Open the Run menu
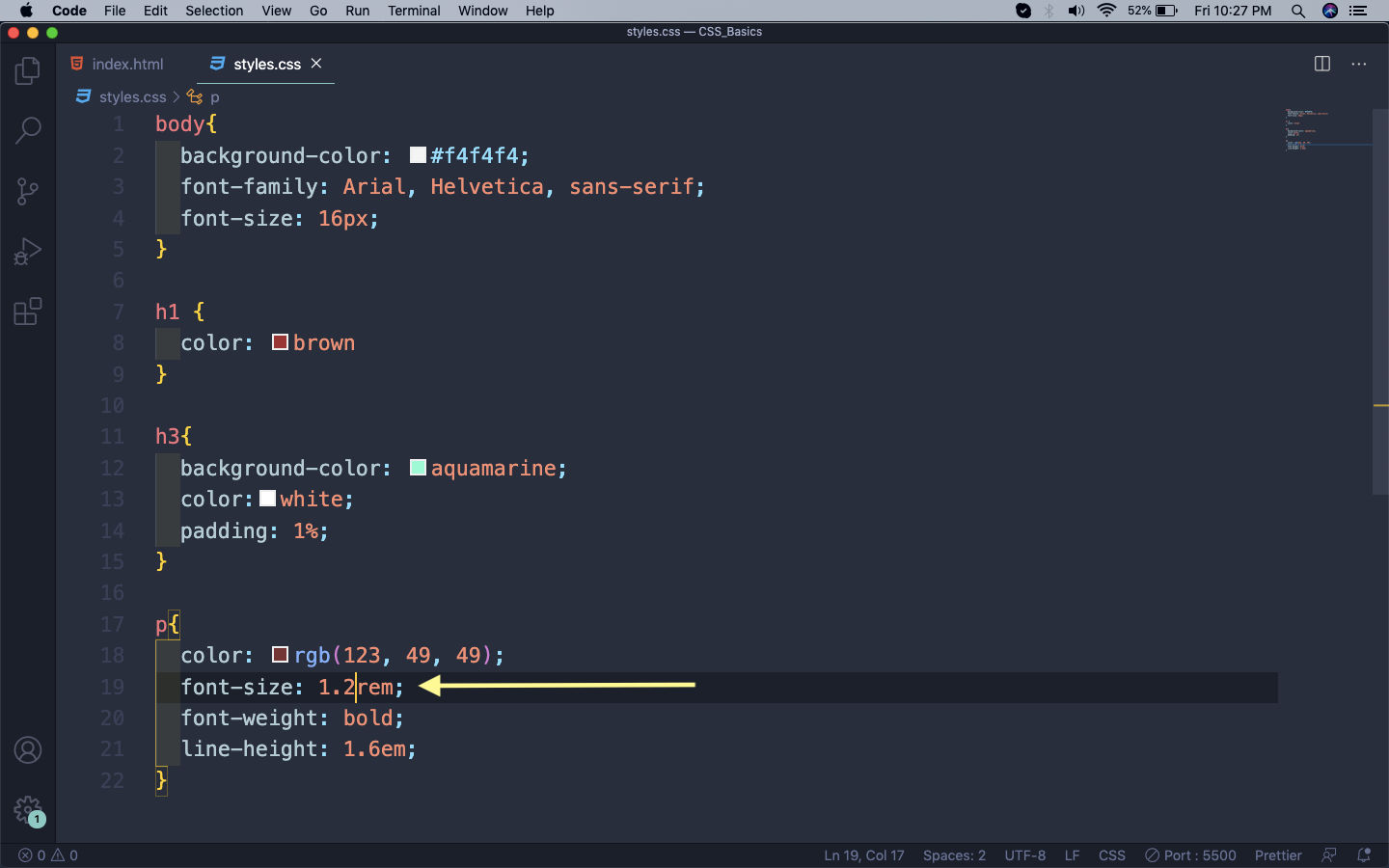The width and height of the screenshot is (1389, 868). [x=357, y=11]
